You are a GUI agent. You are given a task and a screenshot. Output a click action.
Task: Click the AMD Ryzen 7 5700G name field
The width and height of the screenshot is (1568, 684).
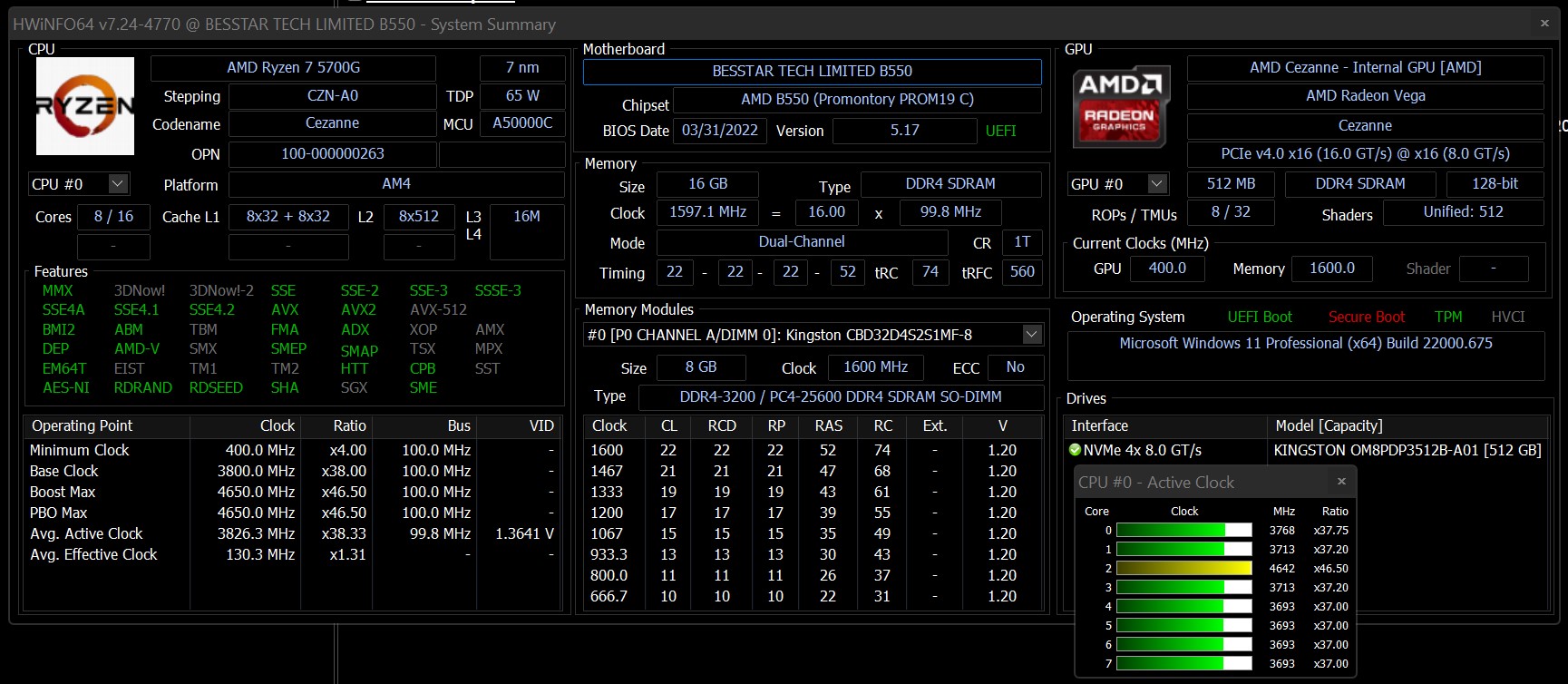click(x=294, y=68)
